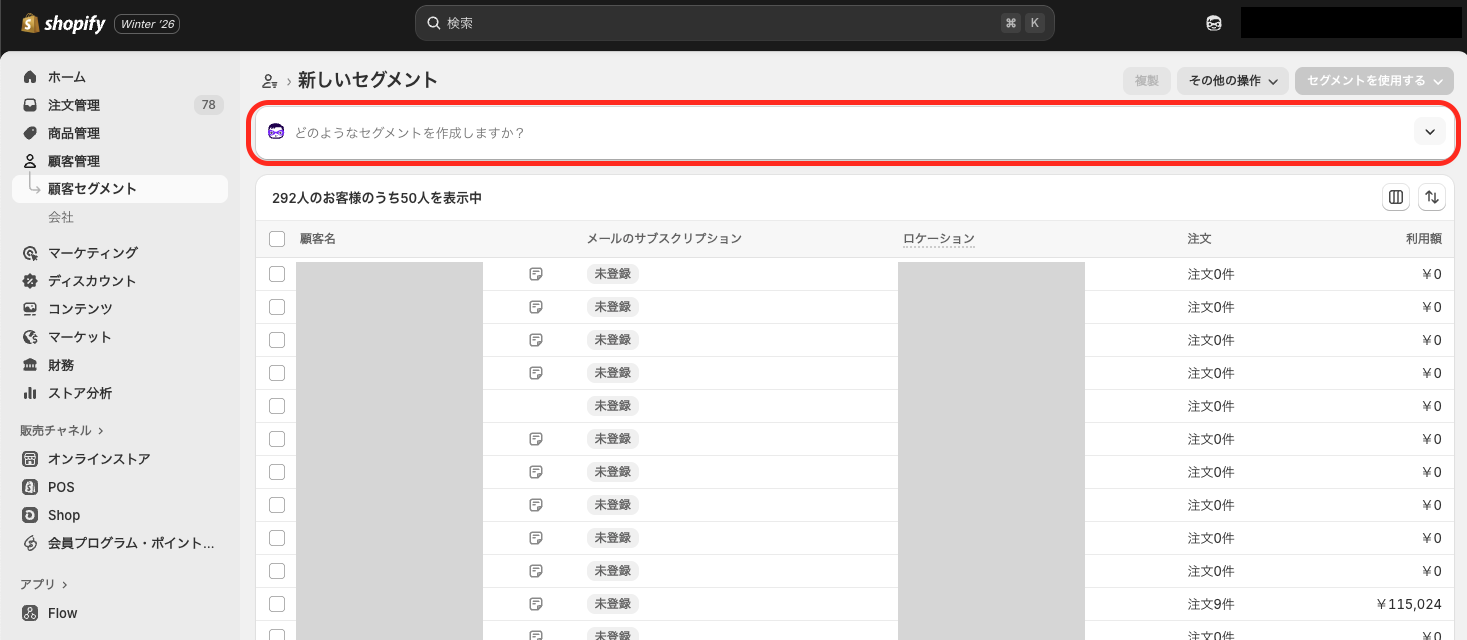Click the customer segment breadcrumb icon
Viewport: 1467px width, 640px height.
pos(269,81)
